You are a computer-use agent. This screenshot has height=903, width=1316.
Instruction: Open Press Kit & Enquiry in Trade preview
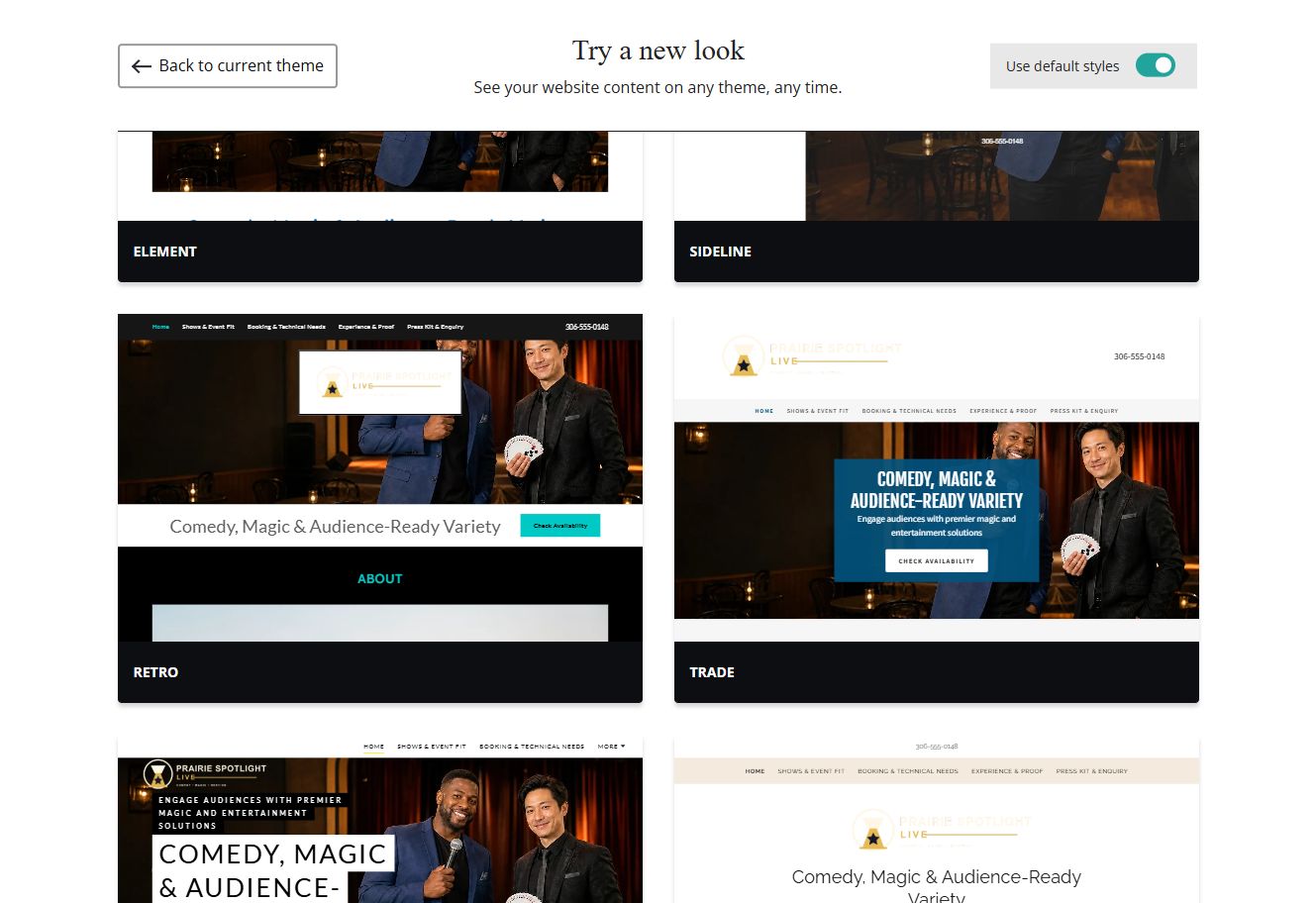coord(1084,411)
